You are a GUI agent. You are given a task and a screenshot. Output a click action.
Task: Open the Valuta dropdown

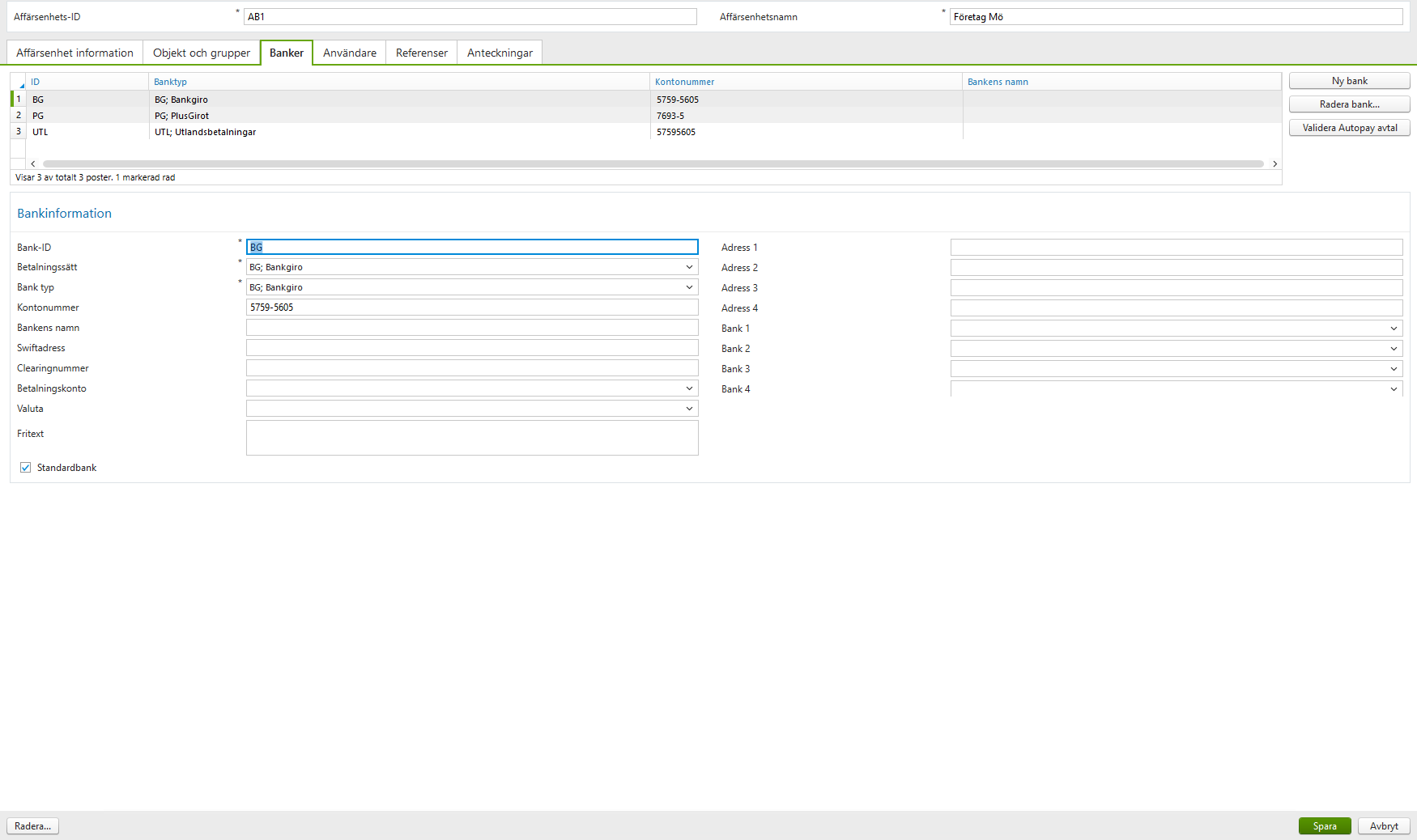coord(689,408)
